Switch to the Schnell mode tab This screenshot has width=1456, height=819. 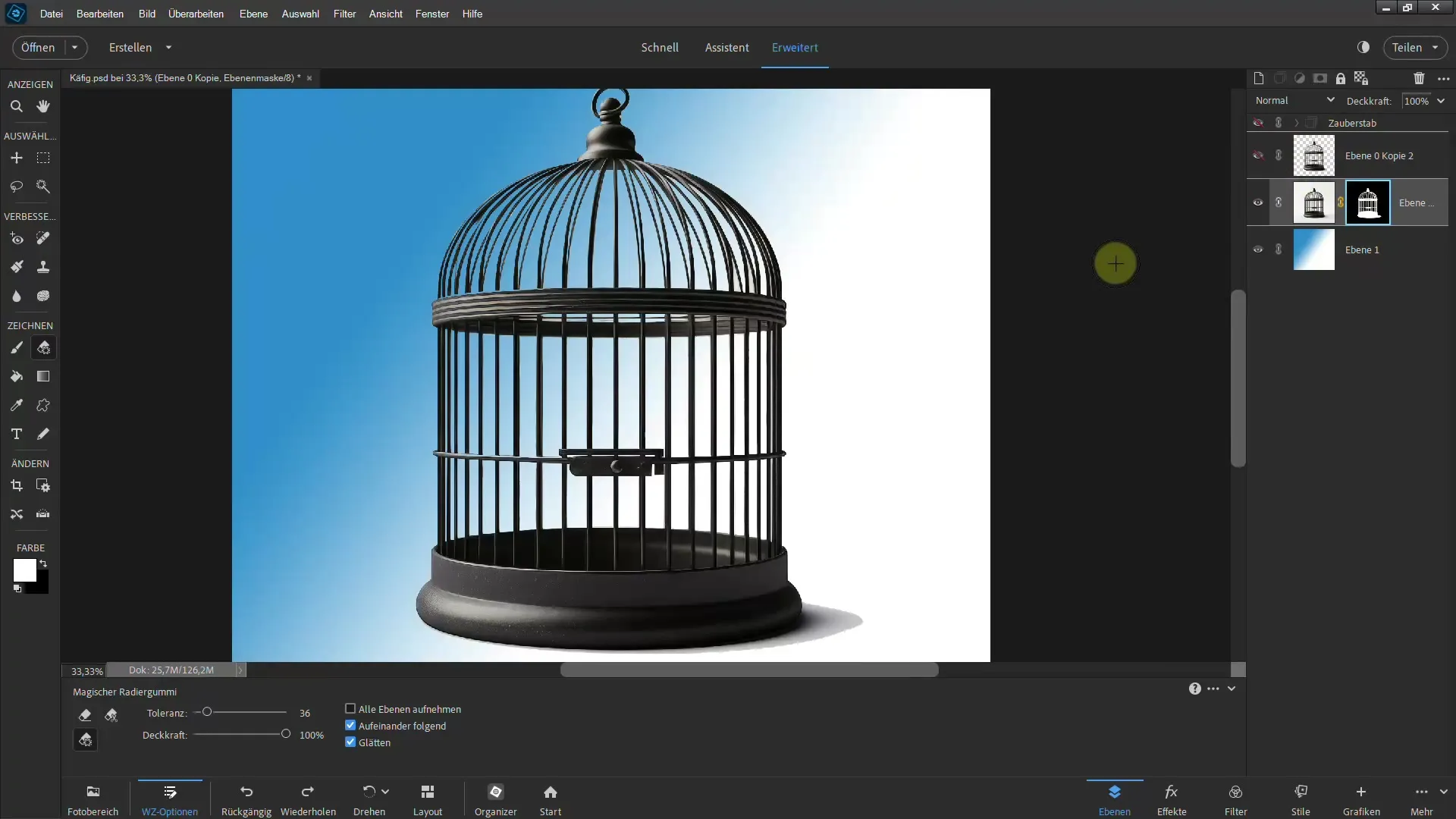click(x=660, y=47)
